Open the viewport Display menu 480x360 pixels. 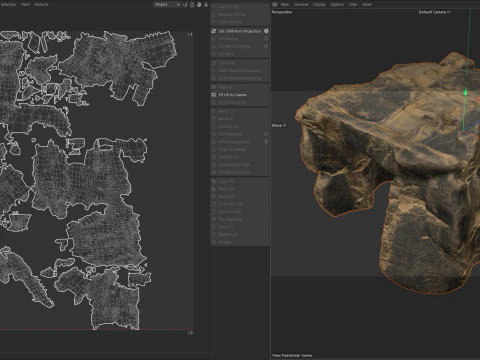(319, 5)
